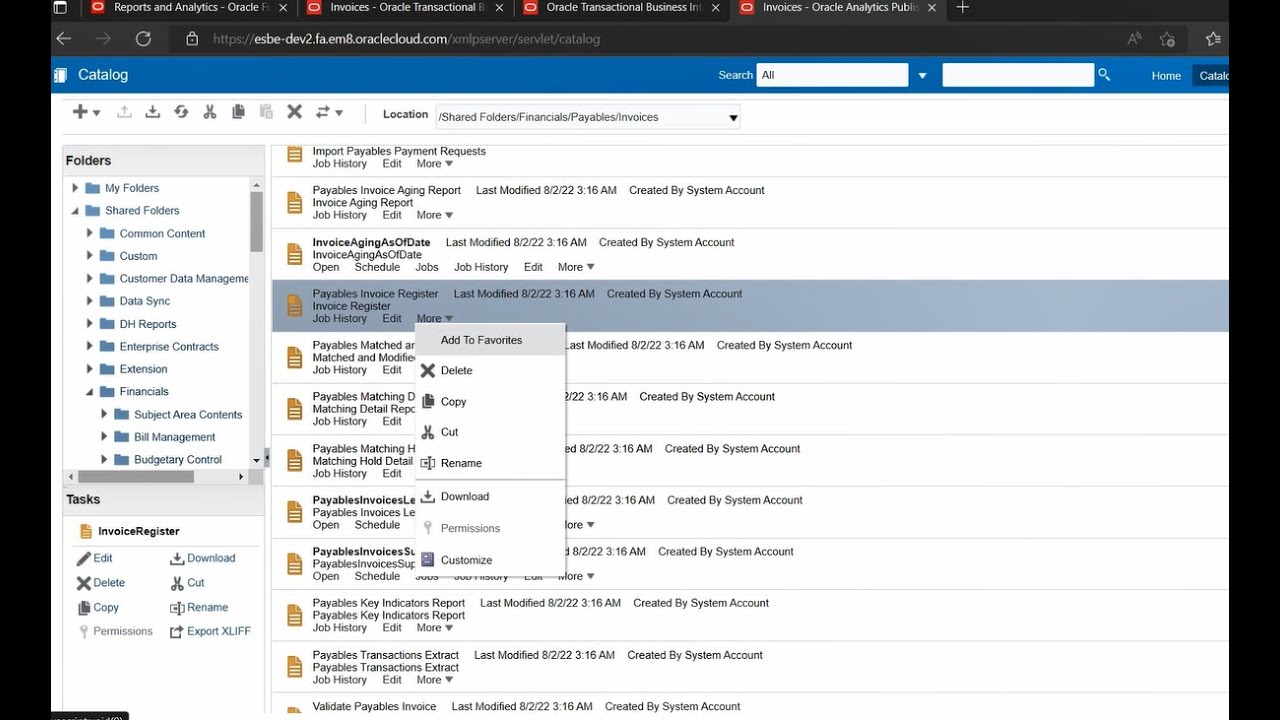Select Budgetary Control folder

[x=178, y=460]
